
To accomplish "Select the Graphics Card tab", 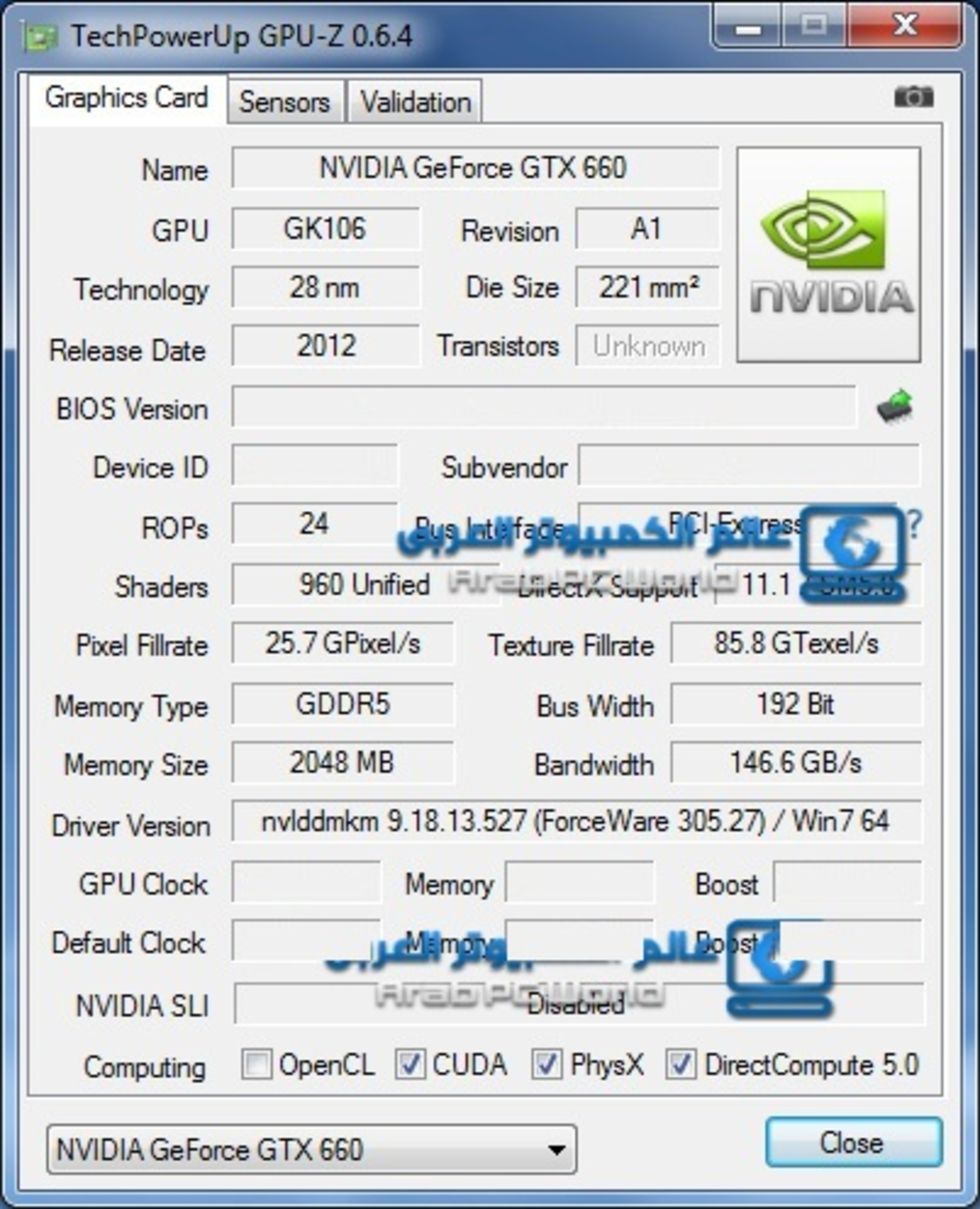I will 127,98.
